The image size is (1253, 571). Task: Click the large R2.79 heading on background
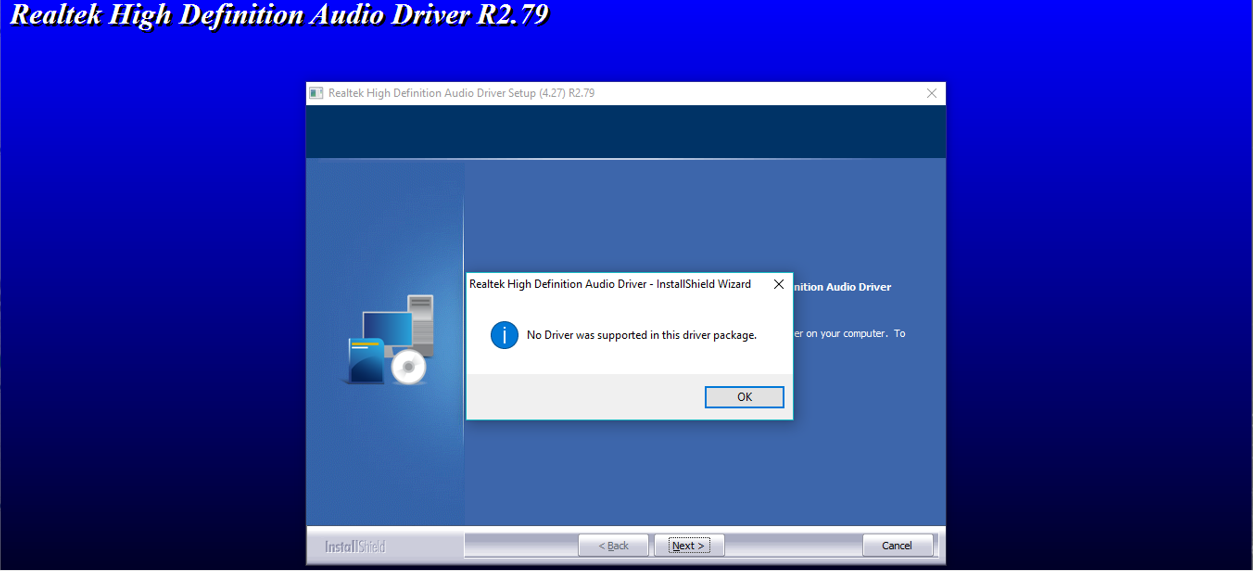pyautogui.click(x=279, y=16)
